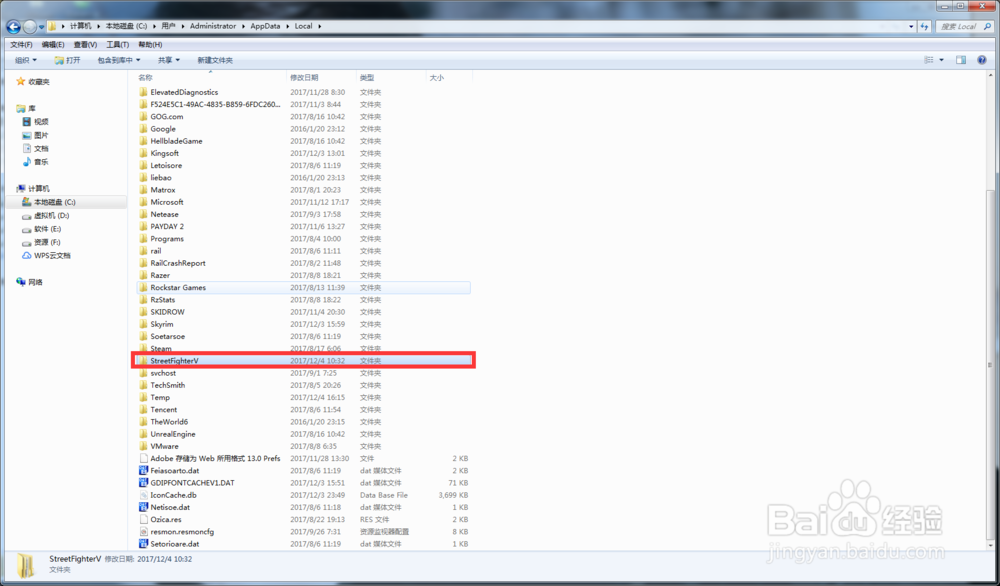Sort by 类型 column header
Viewport: 1000px width, 586px height.
tap(367, 77)
